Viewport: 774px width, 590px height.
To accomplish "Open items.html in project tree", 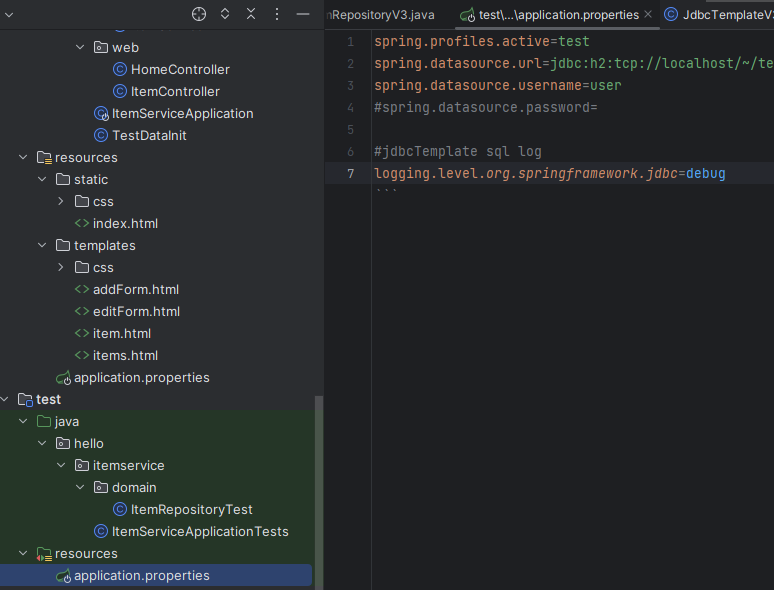I will 125,355.
